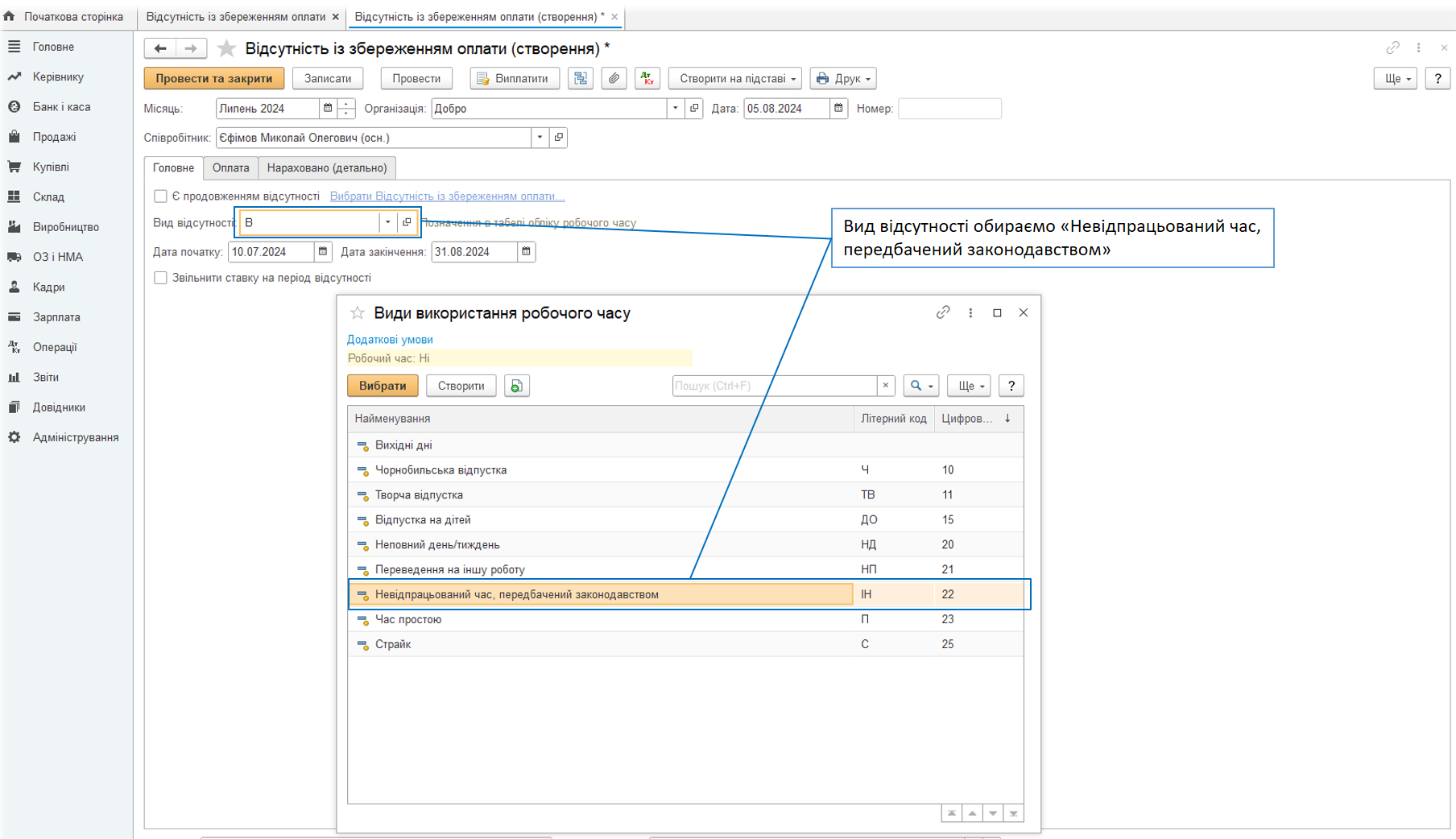Open document header kebab menu
Screen dimensions: 1456x839
1419,48
